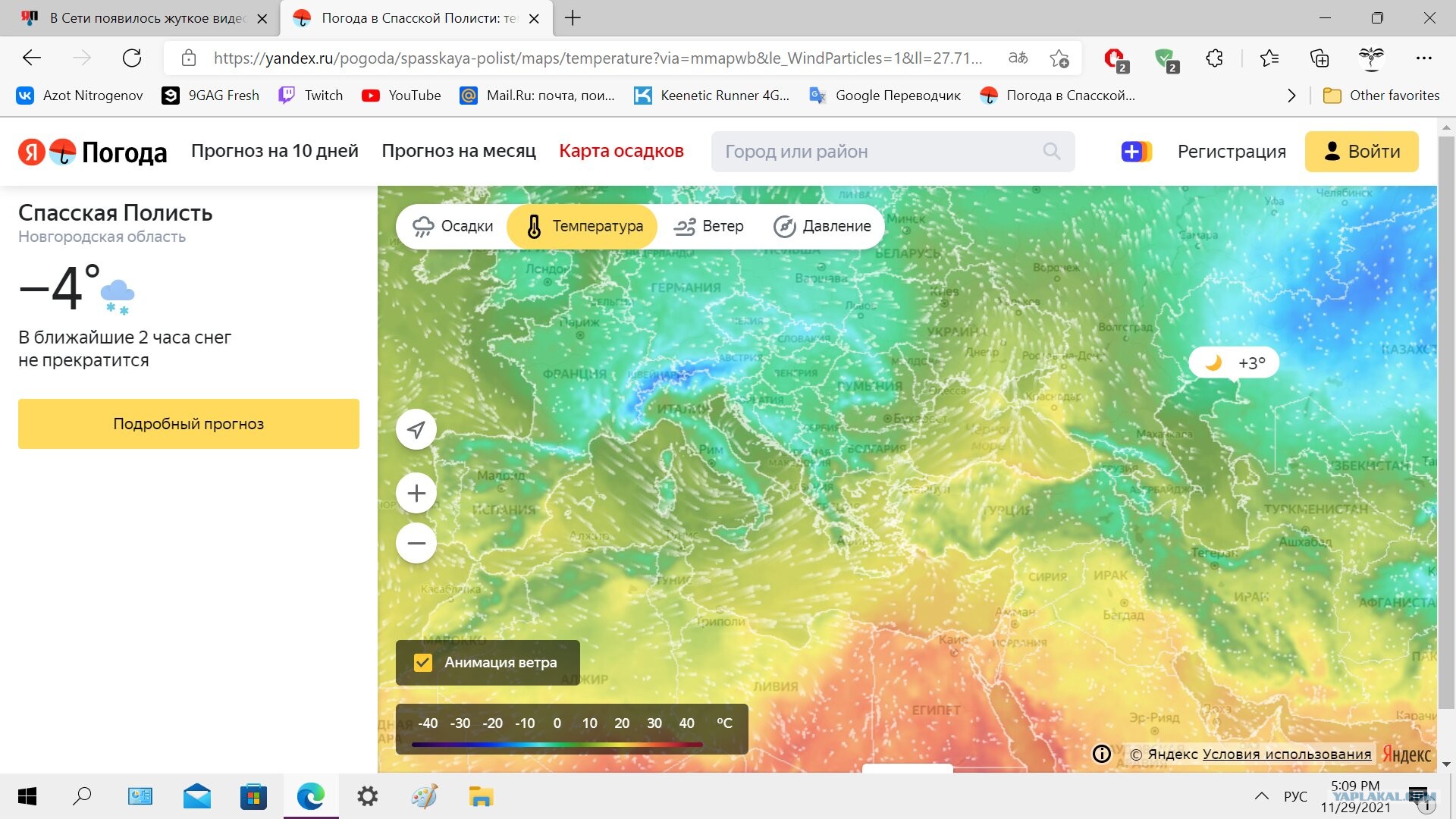Viewport: 1456px width, 819px height.
Task: Add this page to favorites star icon
Action: (x=1059, y=58)
